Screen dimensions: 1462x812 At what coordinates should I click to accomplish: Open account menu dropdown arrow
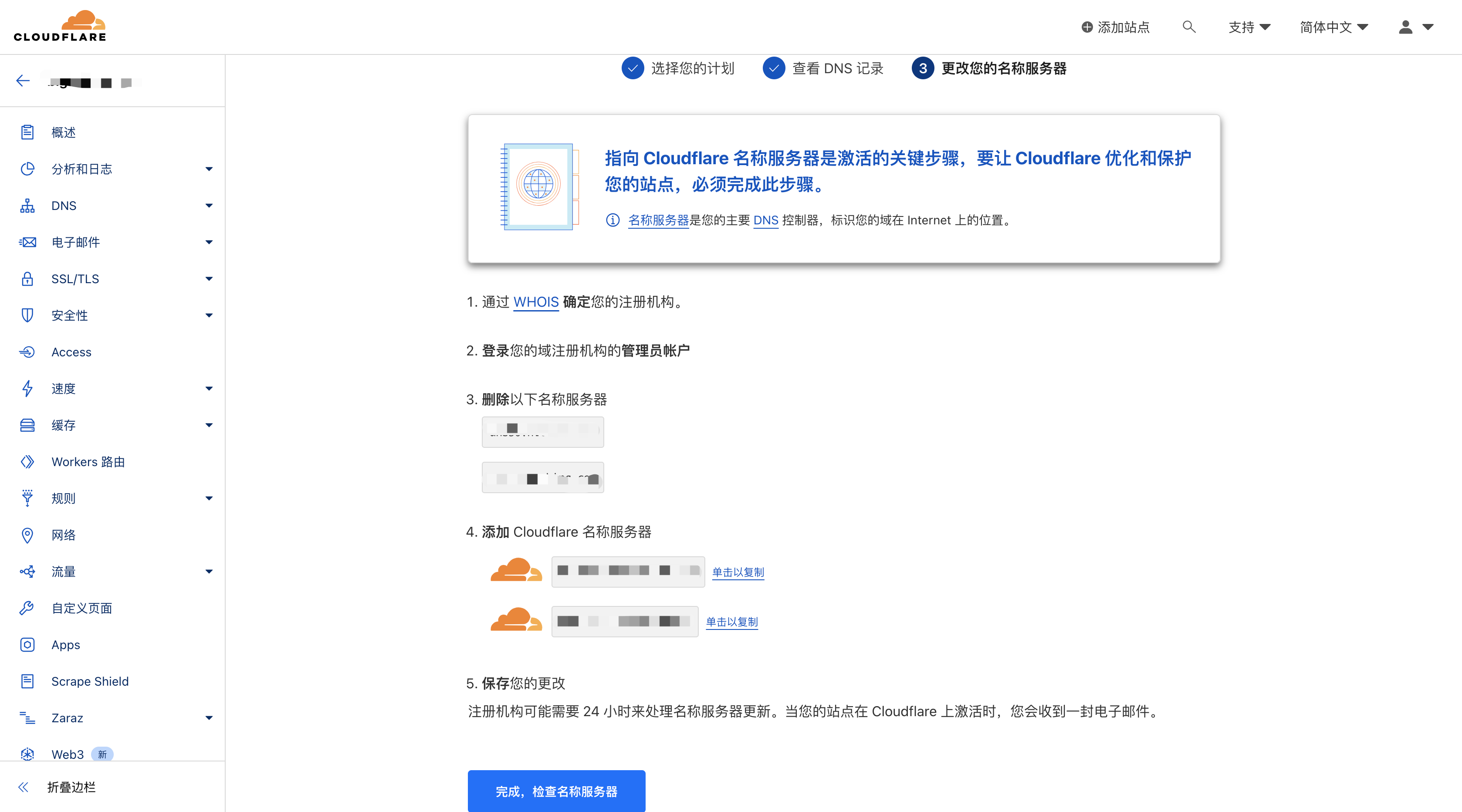(1428, 27)
